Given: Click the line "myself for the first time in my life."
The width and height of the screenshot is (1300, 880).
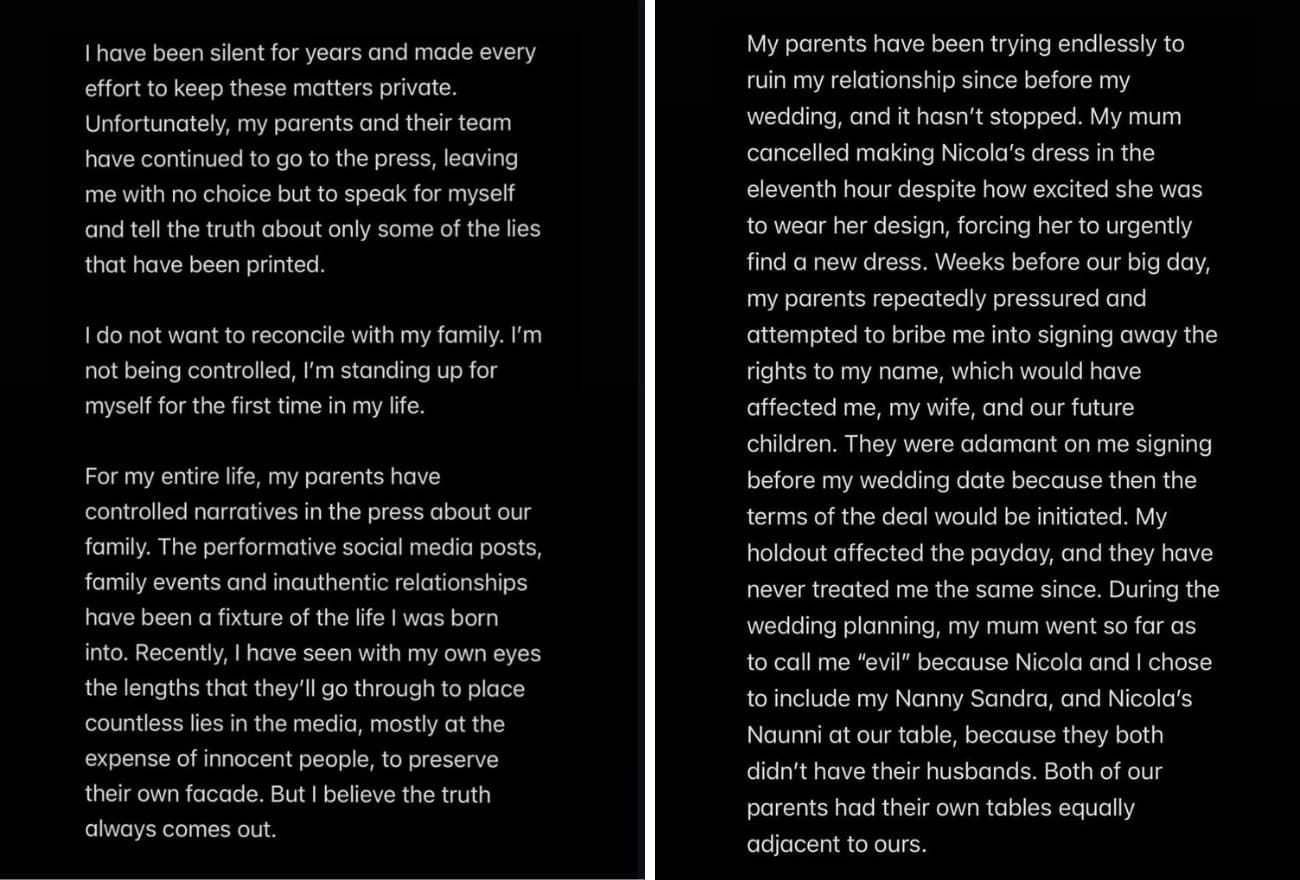Looking at the screenshot, I should (254, 406).
